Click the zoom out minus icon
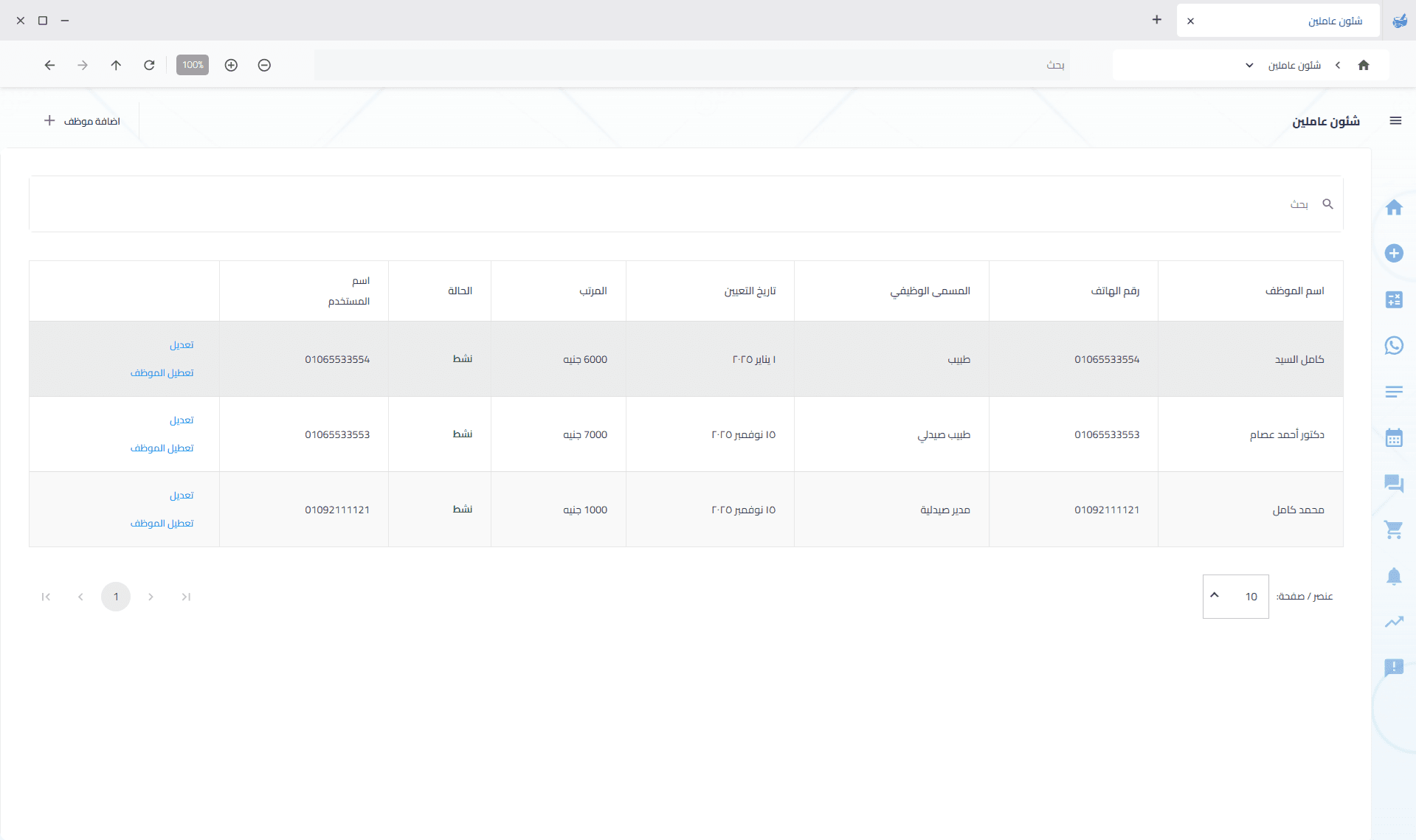The width and height of the screenshot is (1416, 840). point(264,65)
